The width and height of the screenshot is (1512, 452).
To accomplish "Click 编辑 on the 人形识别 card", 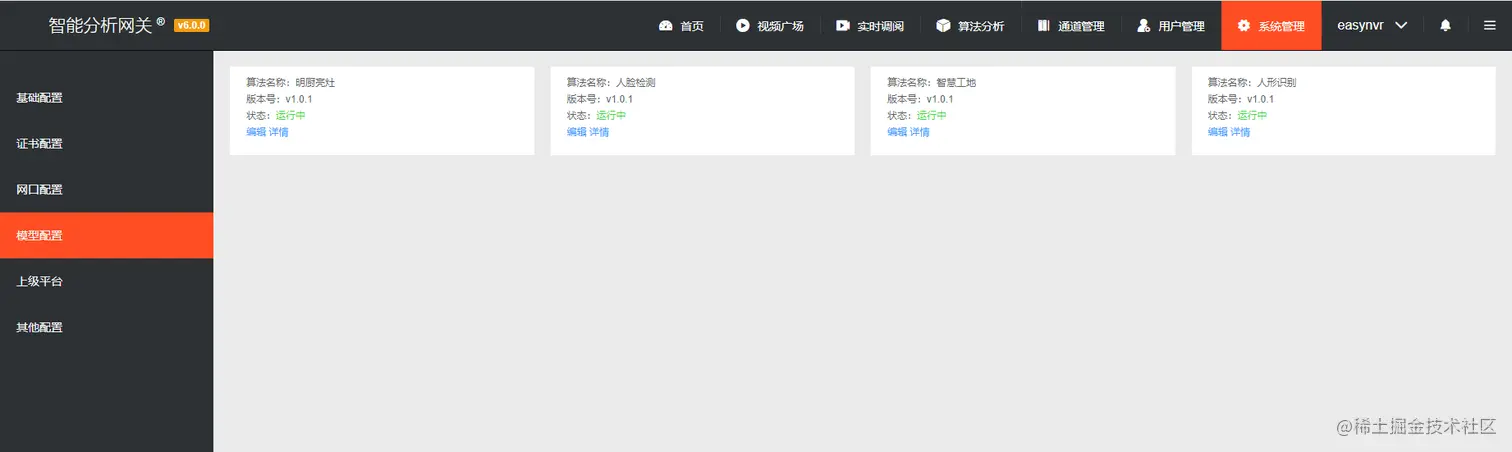I will (1218, 132).
